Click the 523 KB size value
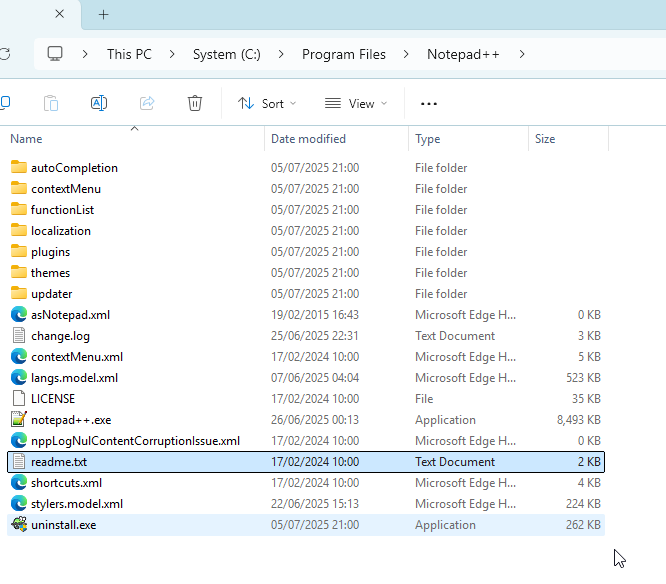This screenshot has width=666, height=584. pyautogui.click(x=583, y=378)
